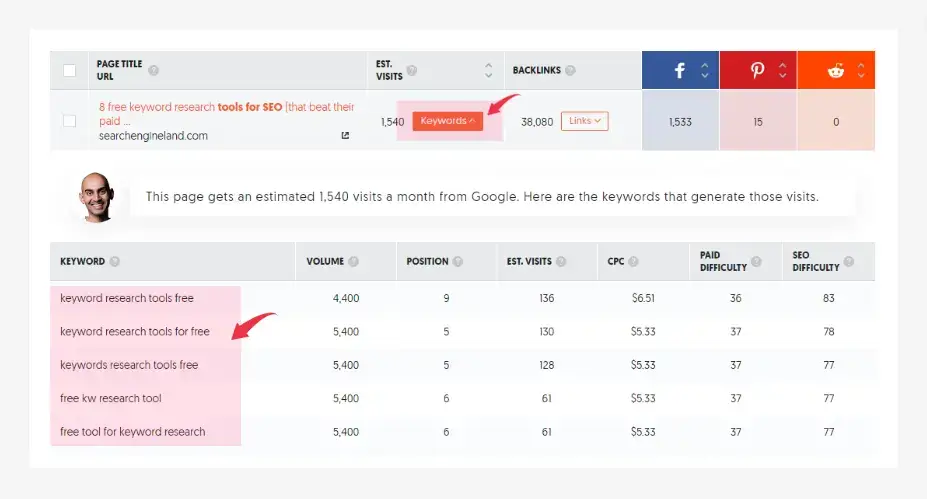The width and height of the screenshot is (927, 499).
Task: Collapse the orange Keywords dropdown button
Action: [447, 121]
